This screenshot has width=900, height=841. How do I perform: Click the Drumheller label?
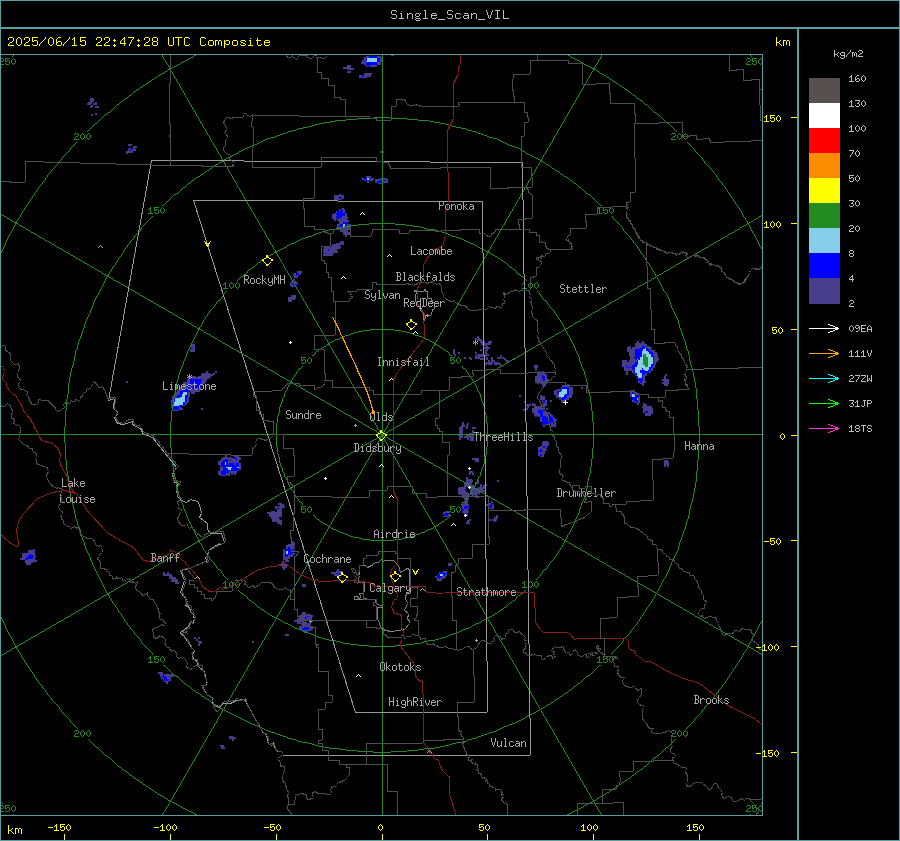tap(585, 493)
